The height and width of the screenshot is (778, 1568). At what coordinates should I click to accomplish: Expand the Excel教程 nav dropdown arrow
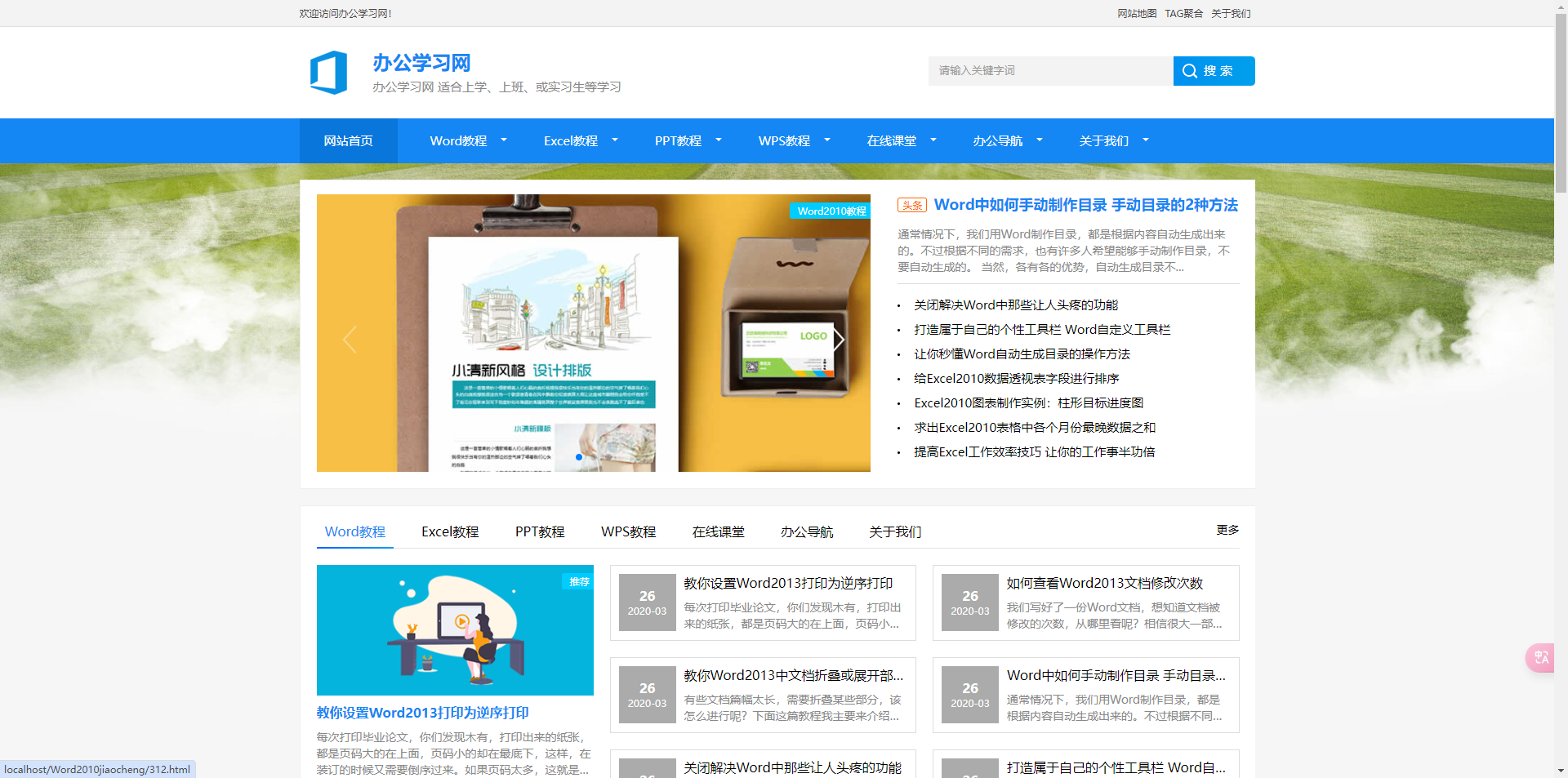[x=615, y=140]
